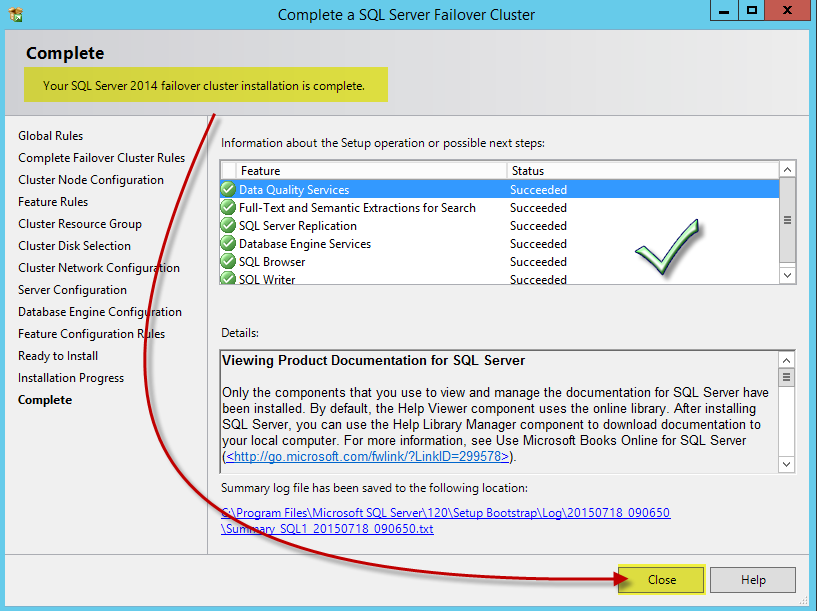Screen dimensions: 817x611
Task: Select the SQL Browser feature row
Action: 500,261
